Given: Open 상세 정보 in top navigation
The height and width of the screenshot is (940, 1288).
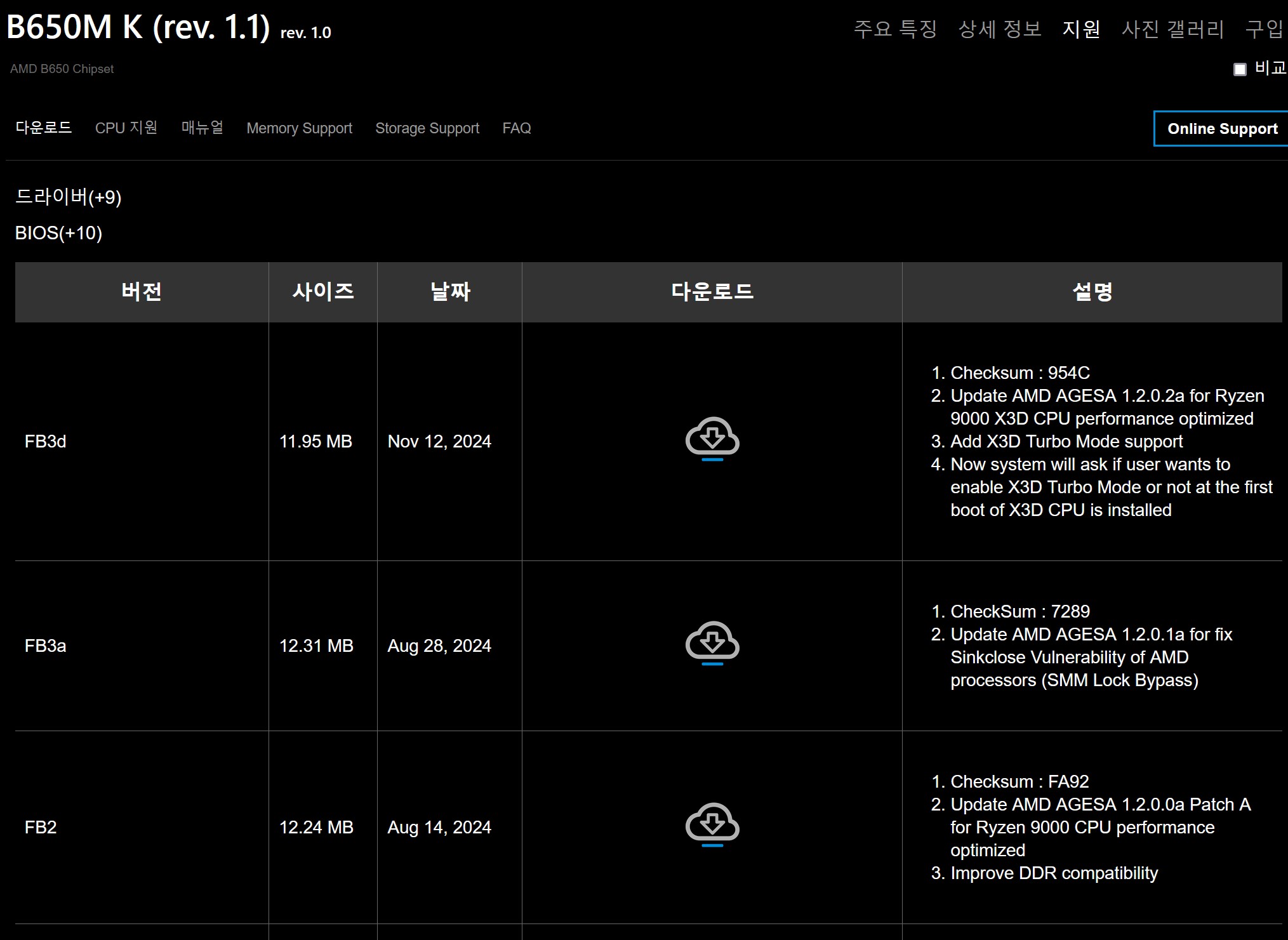Looking at the screenshot, I should click(x=1000, y=29).
